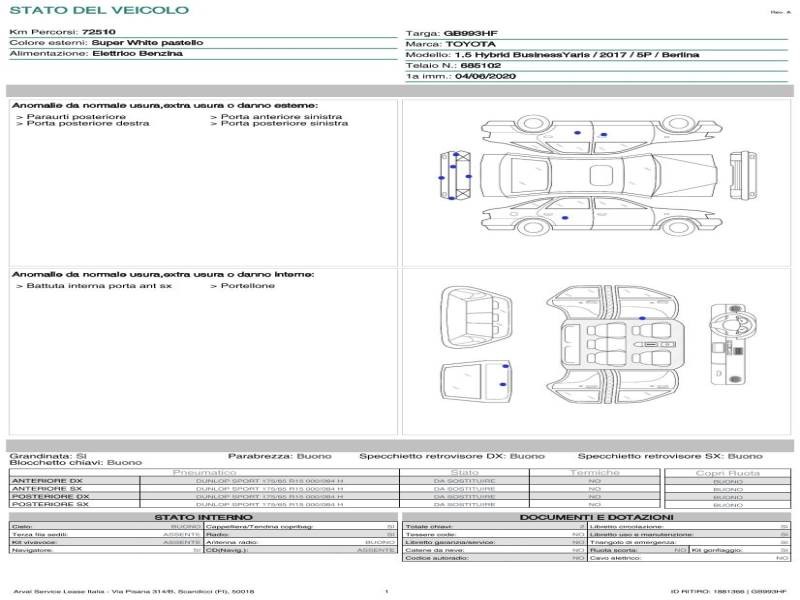This screenshot has height=600, width=800.
Task: Click the "Modello: 1.5 Hybrid BusinessYaris" line
Action: (552, 55)
